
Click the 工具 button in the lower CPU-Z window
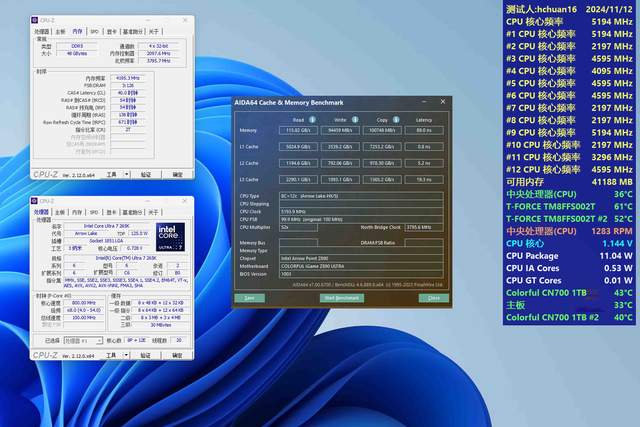point(111,356)
